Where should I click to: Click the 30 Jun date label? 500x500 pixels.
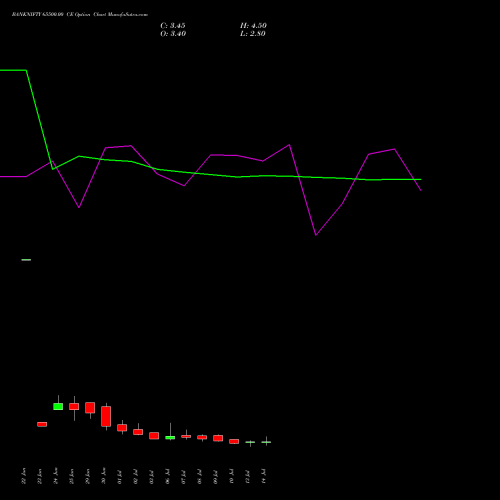104,476
